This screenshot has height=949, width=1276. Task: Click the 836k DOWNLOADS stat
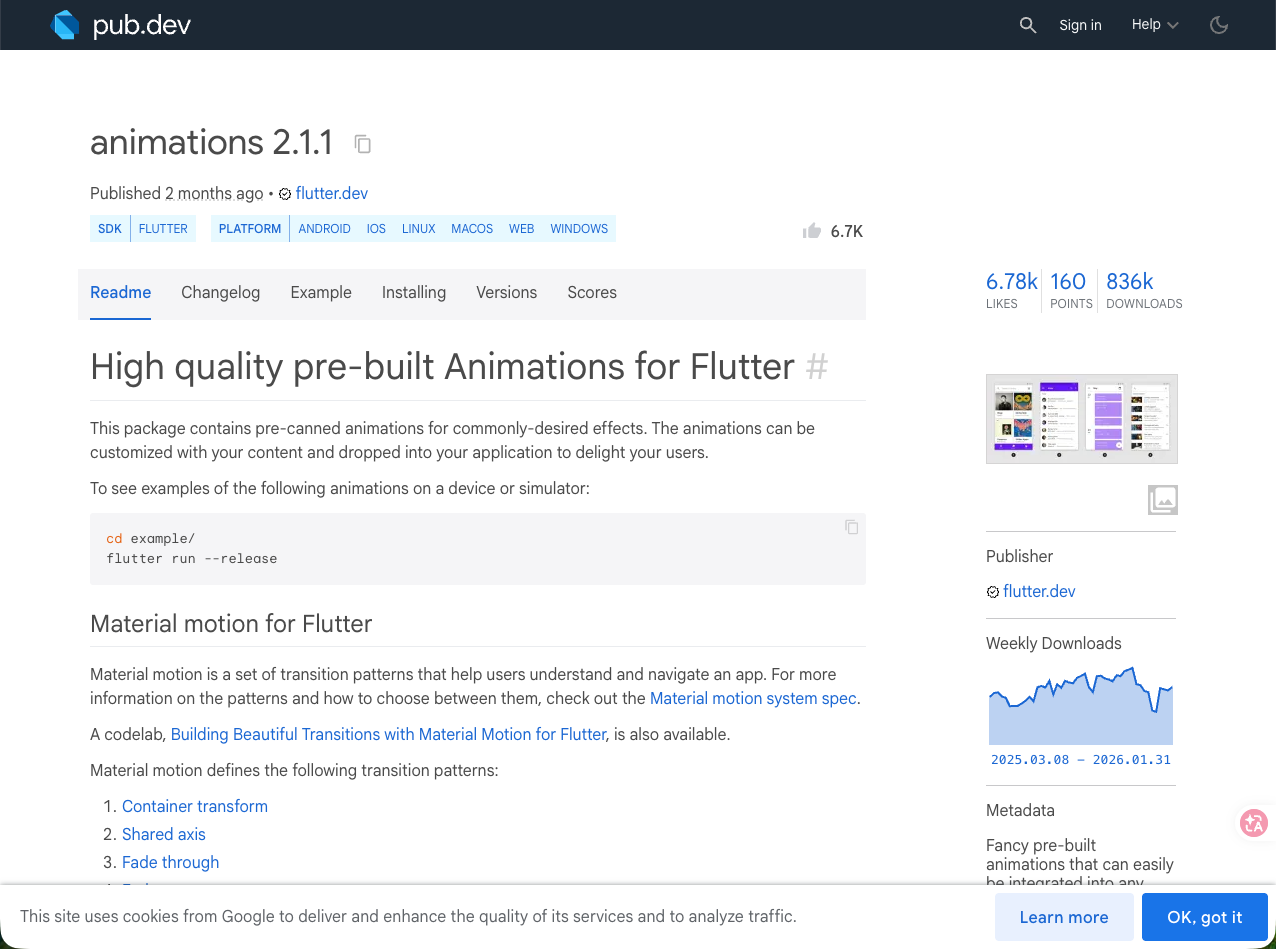pyautogui.click(x=1144, y=290)
